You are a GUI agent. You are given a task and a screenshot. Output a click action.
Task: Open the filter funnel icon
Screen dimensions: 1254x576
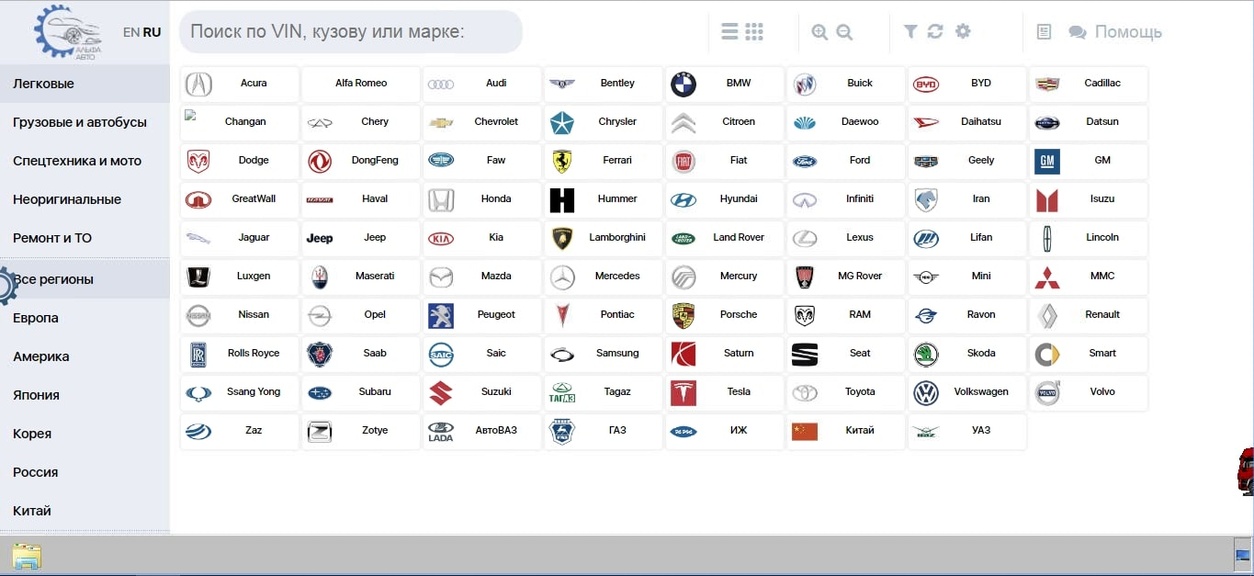[910, 31]
